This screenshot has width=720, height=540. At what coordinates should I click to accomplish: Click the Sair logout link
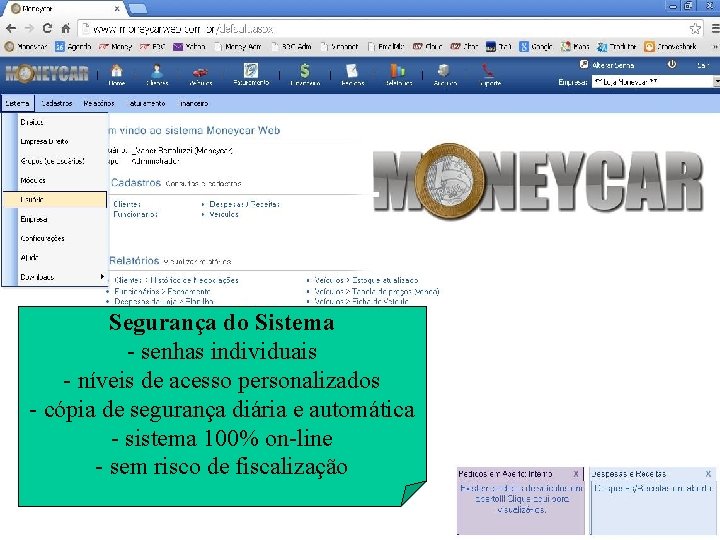click(703, 65)
